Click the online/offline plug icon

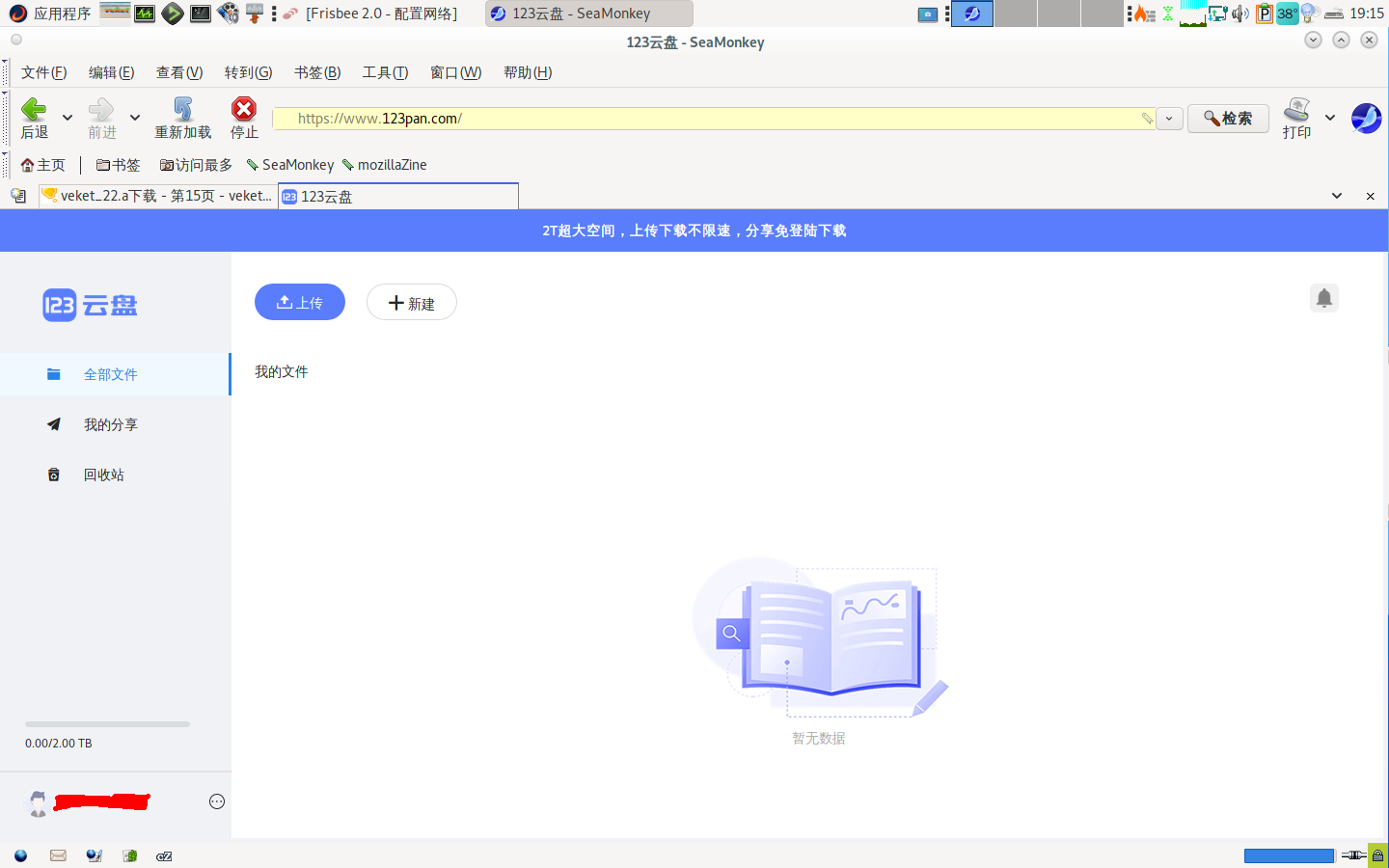[x=1352, y=855]
